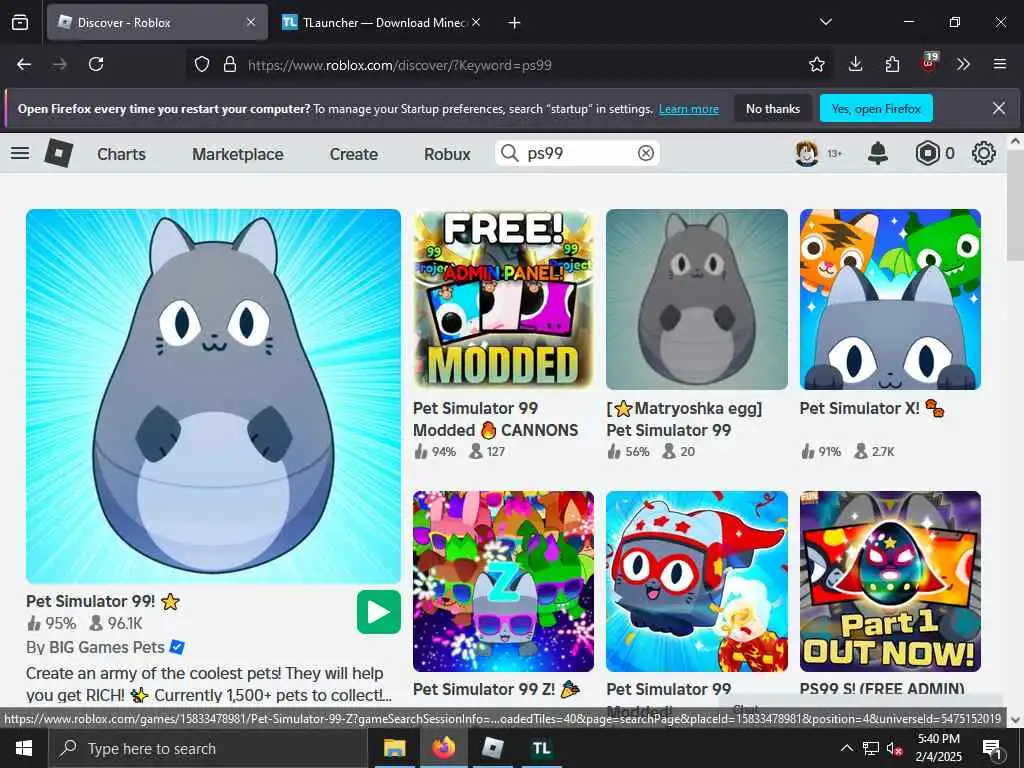Screen dimensions: 1024x768
Task: Open the BIG Games Pets creator link
Action: [104, 647]
